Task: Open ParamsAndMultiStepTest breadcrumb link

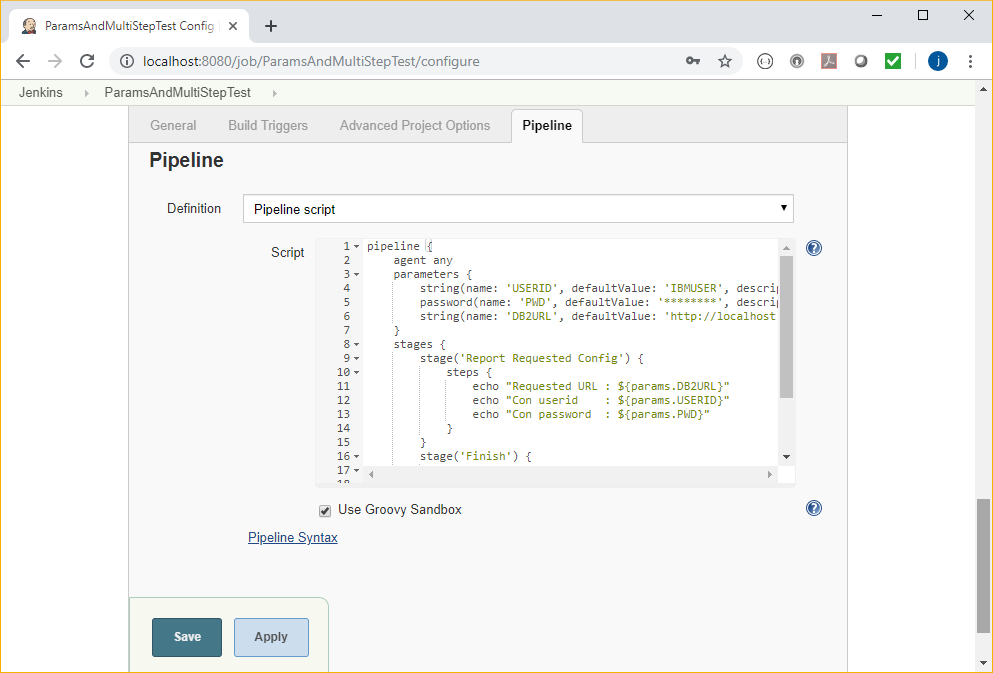Action: (x=177, y=92)
